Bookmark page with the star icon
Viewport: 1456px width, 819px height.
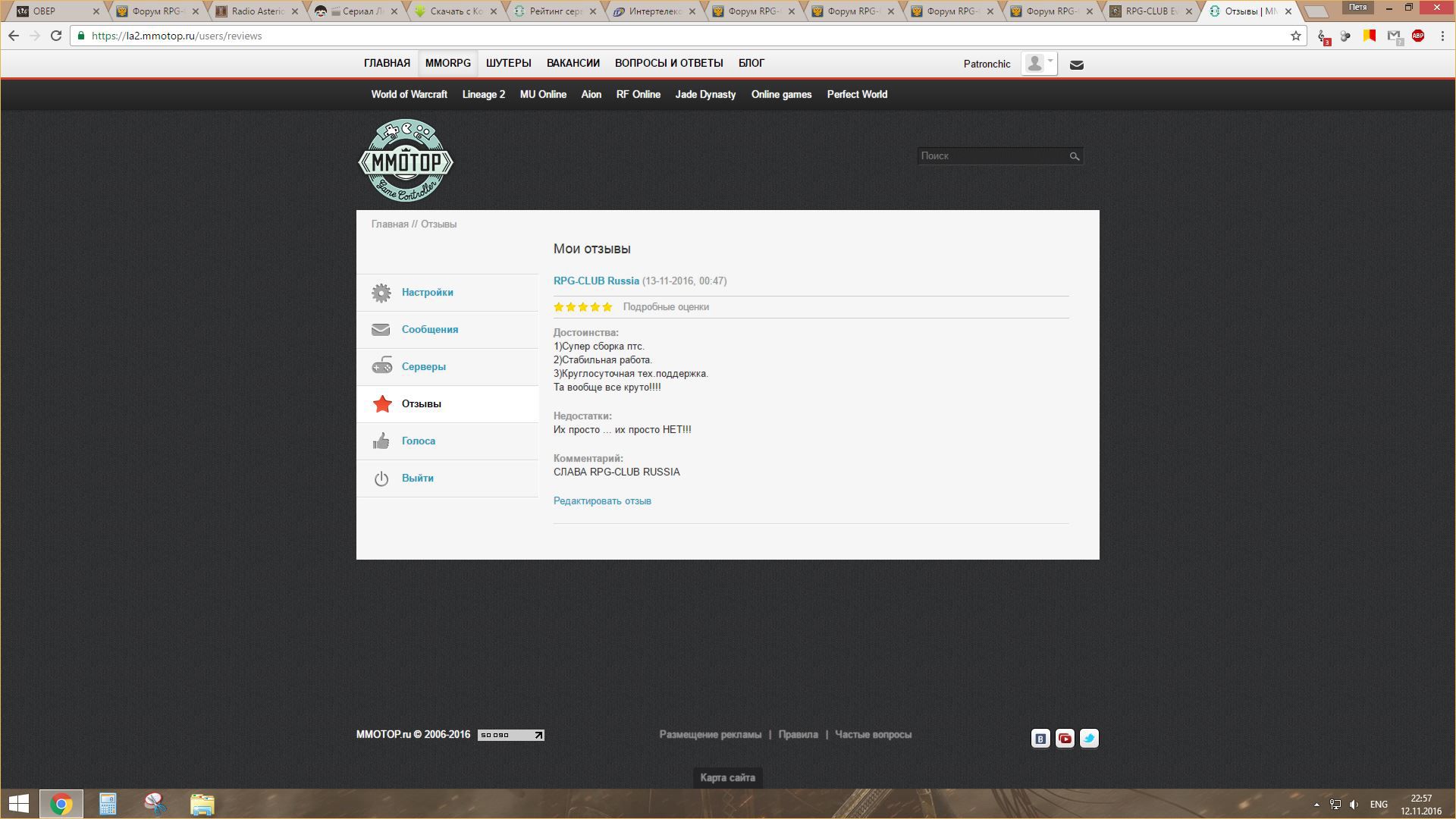(x=1296, y=36)
